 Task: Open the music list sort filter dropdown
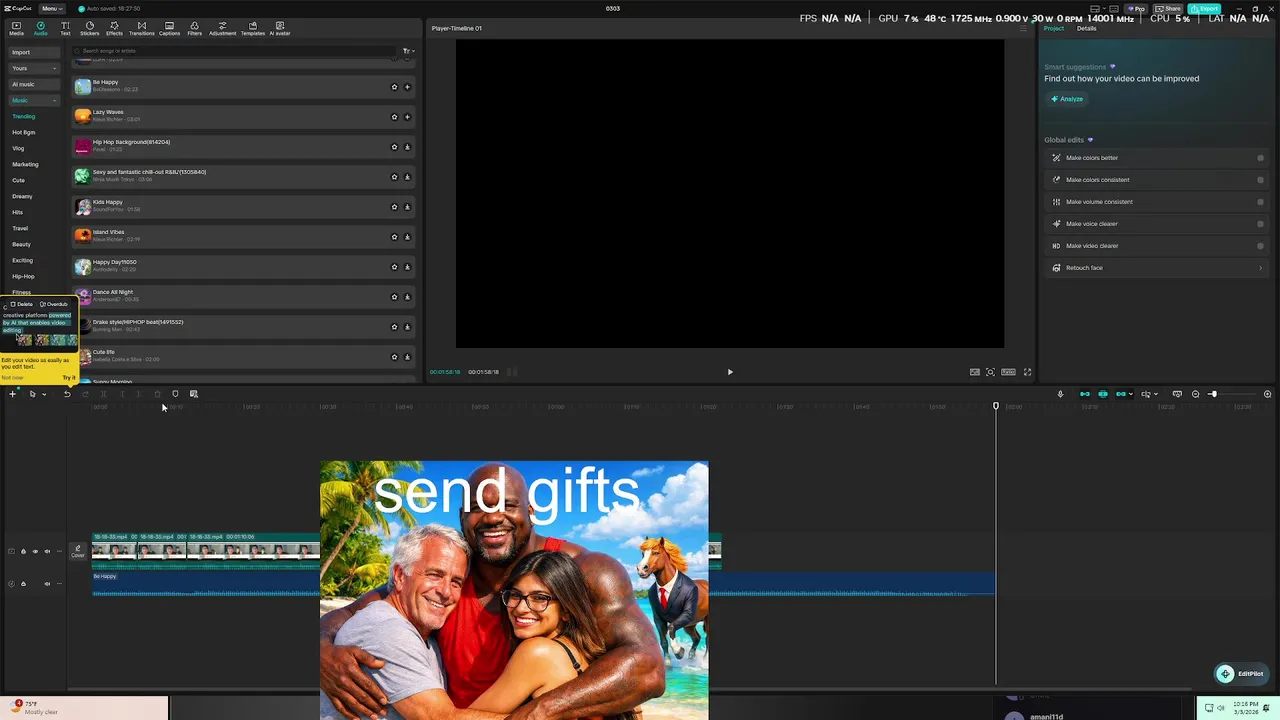pyautogui.click(x=407, y=51)
